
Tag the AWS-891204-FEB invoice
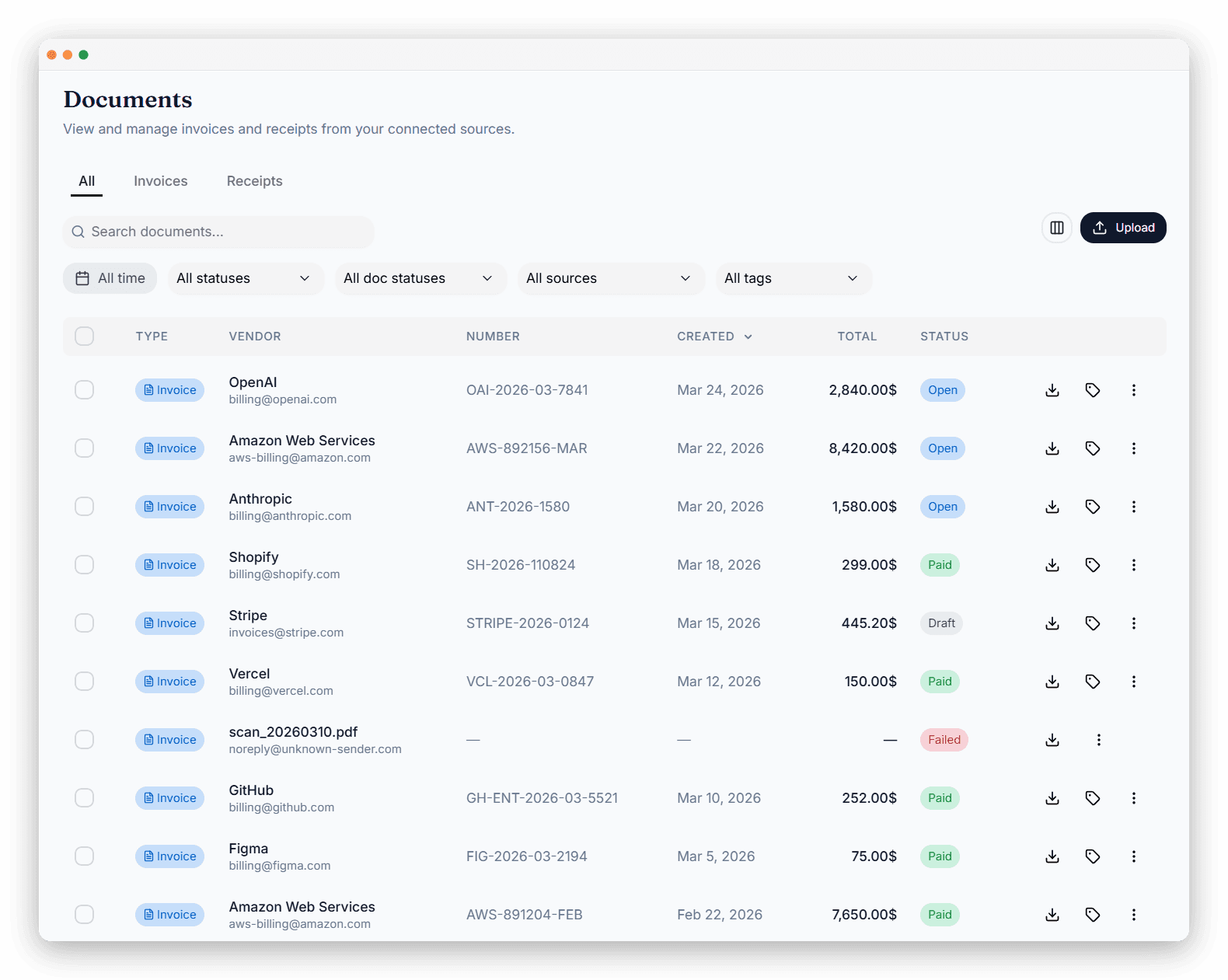click(1093, 915)
